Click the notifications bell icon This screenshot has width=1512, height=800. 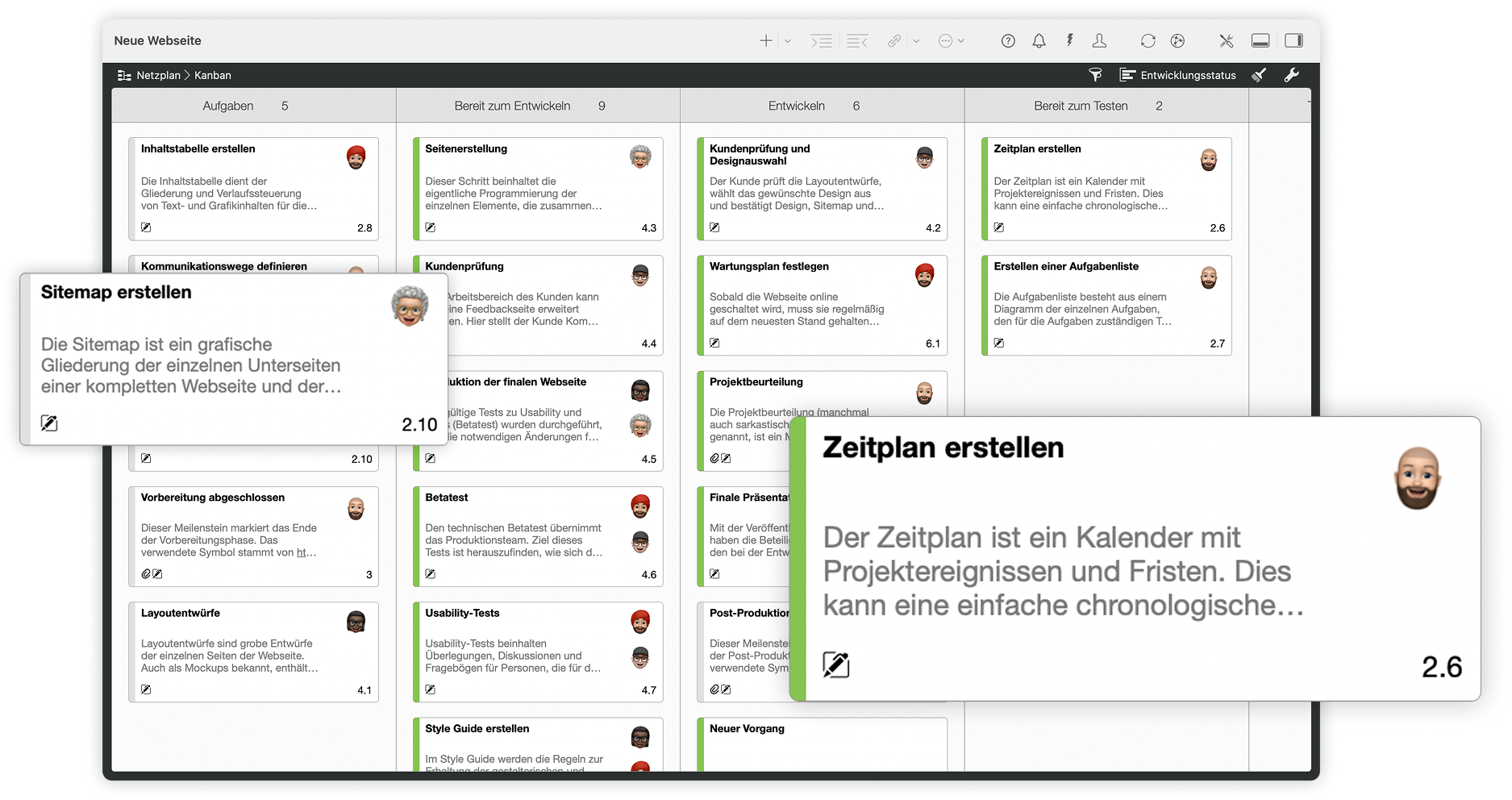1039,40
